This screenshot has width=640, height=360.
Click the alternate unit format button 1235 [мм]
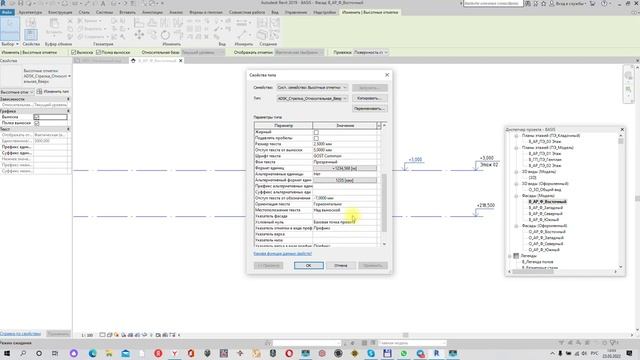point(345,180)
